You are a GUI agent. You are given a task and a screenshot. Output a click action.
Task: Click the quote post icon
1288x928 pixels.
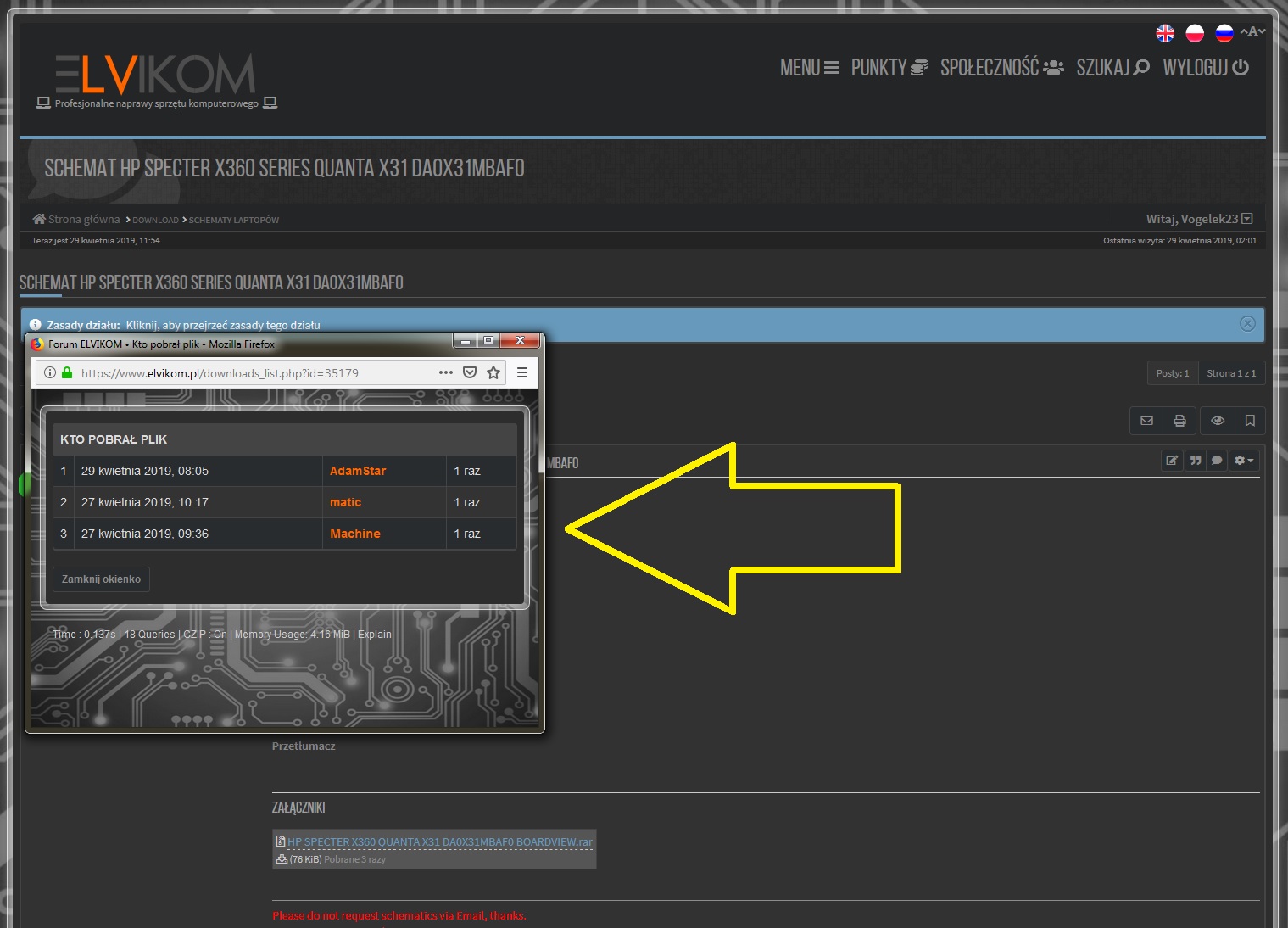tap(1196, 461)
